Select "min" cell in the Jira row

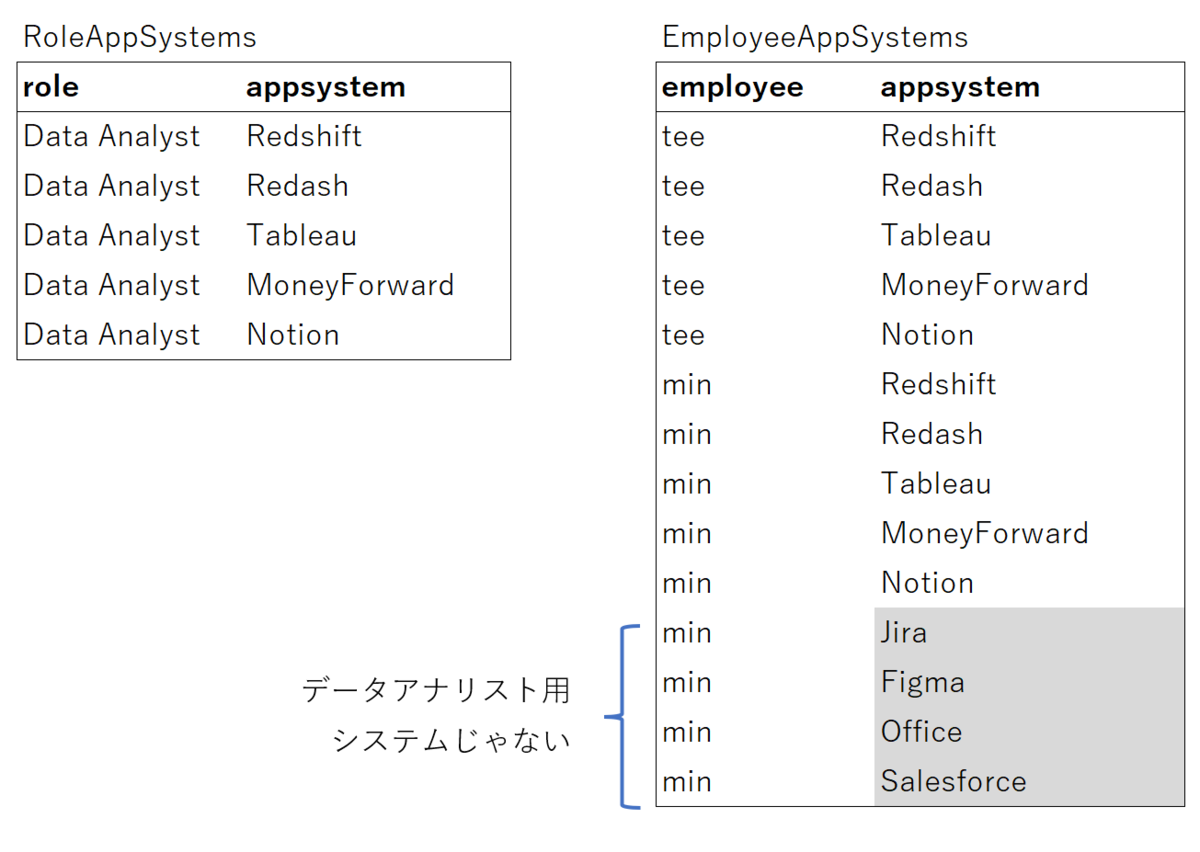[x=686, y=632]
